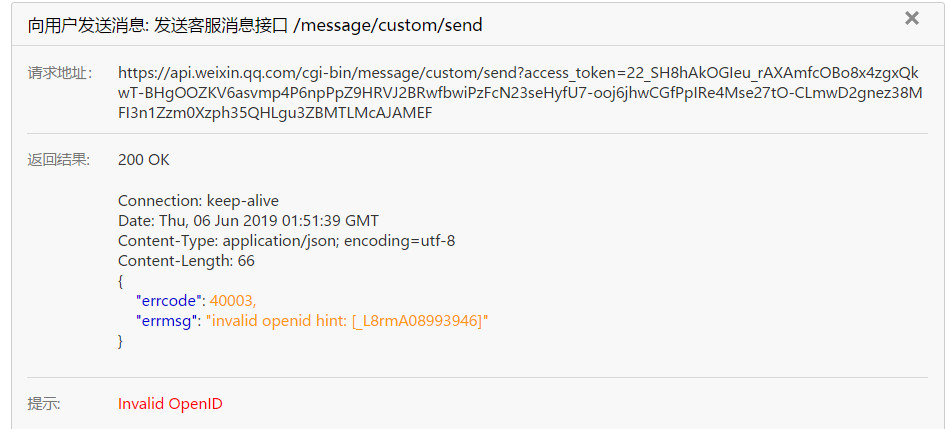Click the red Invalid OpenID hint text
The height and width of the screenshot is (429, 945).
point(170,404)
